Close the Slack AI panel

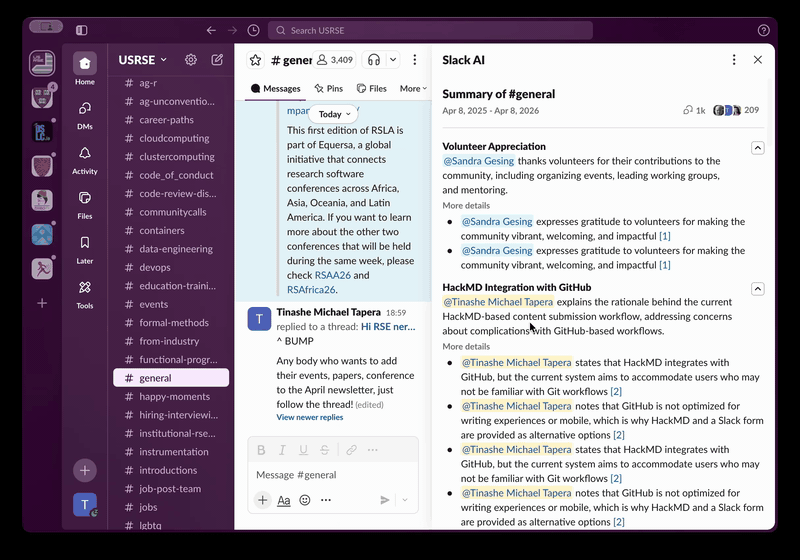(758, 60)
